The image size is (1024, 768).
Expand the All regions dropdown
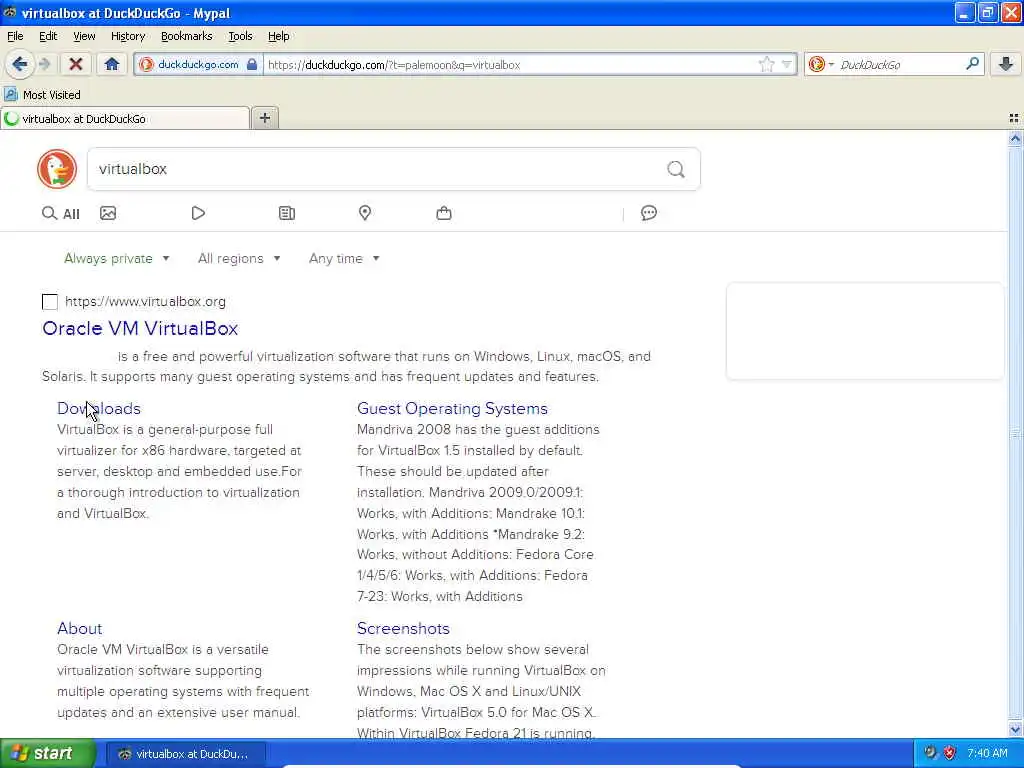239,259
